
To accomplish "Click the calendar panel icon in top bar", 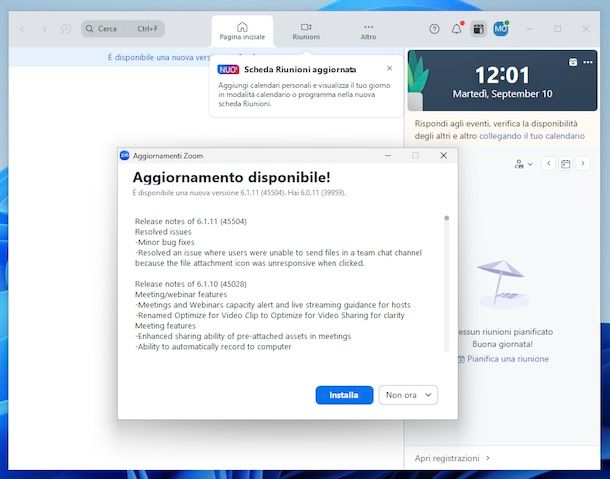I will point(478,29).
